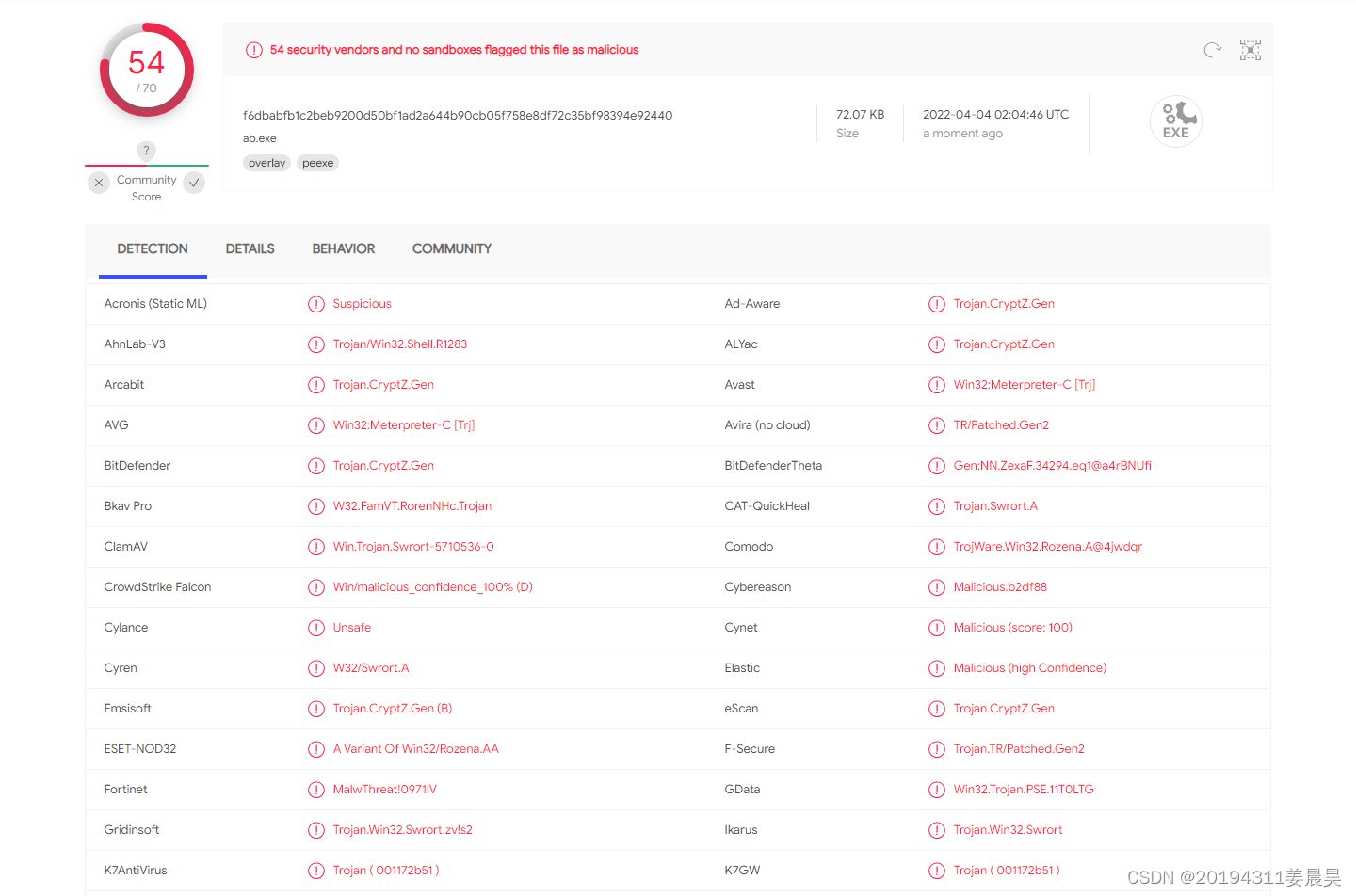Viewport: 1356px width, 896px height.
Task: Click alert icon beside AhnLab-V3 result
Action: coord(316,344)
